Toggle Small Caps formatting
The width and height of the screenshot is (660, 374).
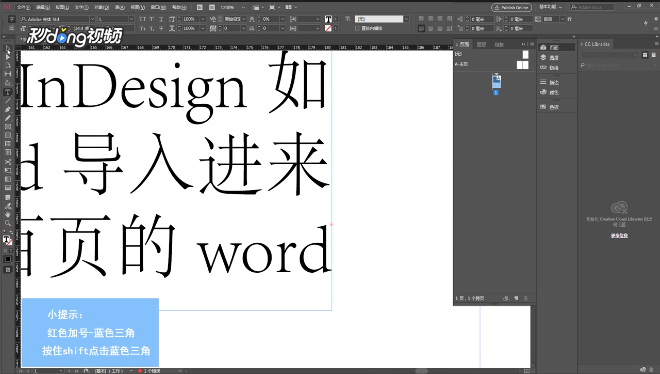143,28
